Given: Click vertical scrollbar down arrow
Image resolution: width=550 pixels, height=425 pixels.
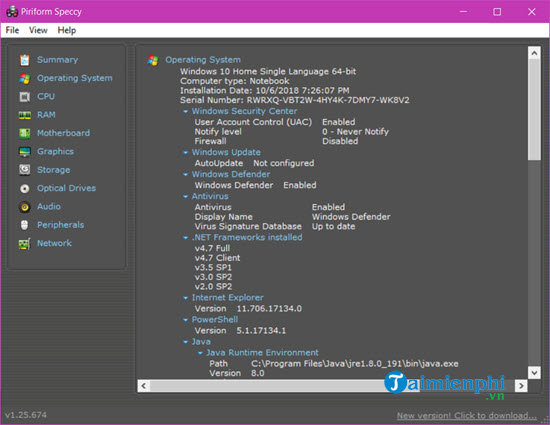Looking at the screenshot, I should 534,372.
